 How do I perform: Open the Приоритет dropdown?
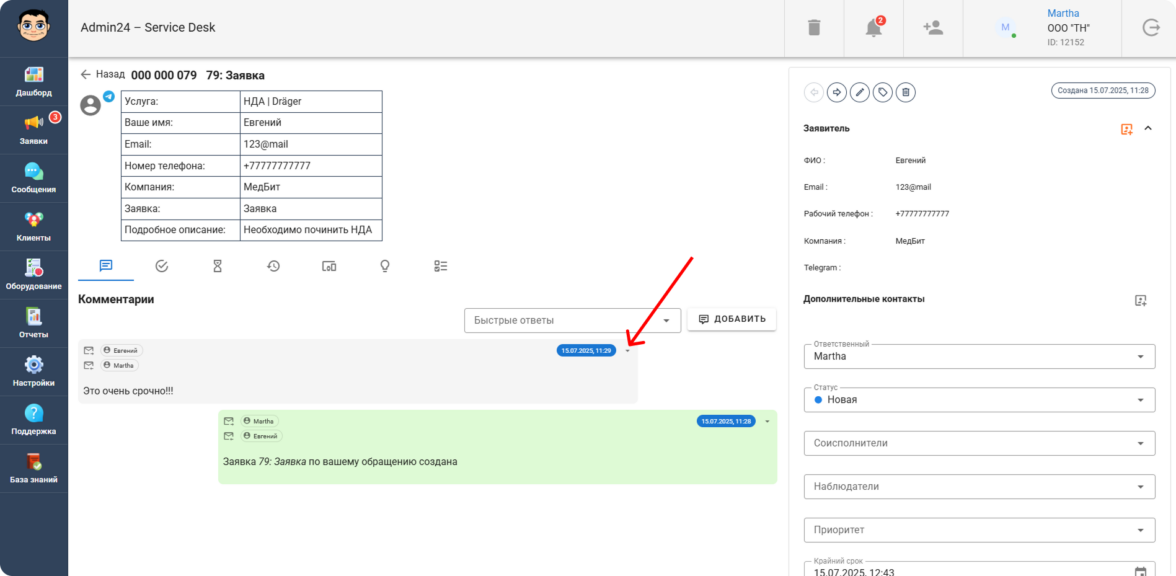[980, 530]
